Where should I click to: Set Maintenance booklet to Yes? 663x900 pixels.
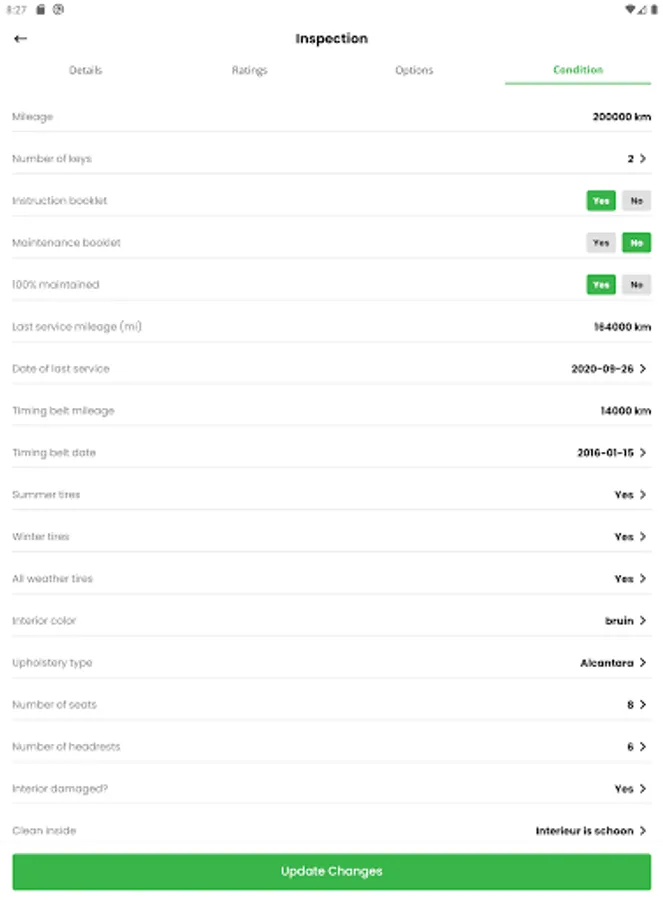[x=600, y=243]
